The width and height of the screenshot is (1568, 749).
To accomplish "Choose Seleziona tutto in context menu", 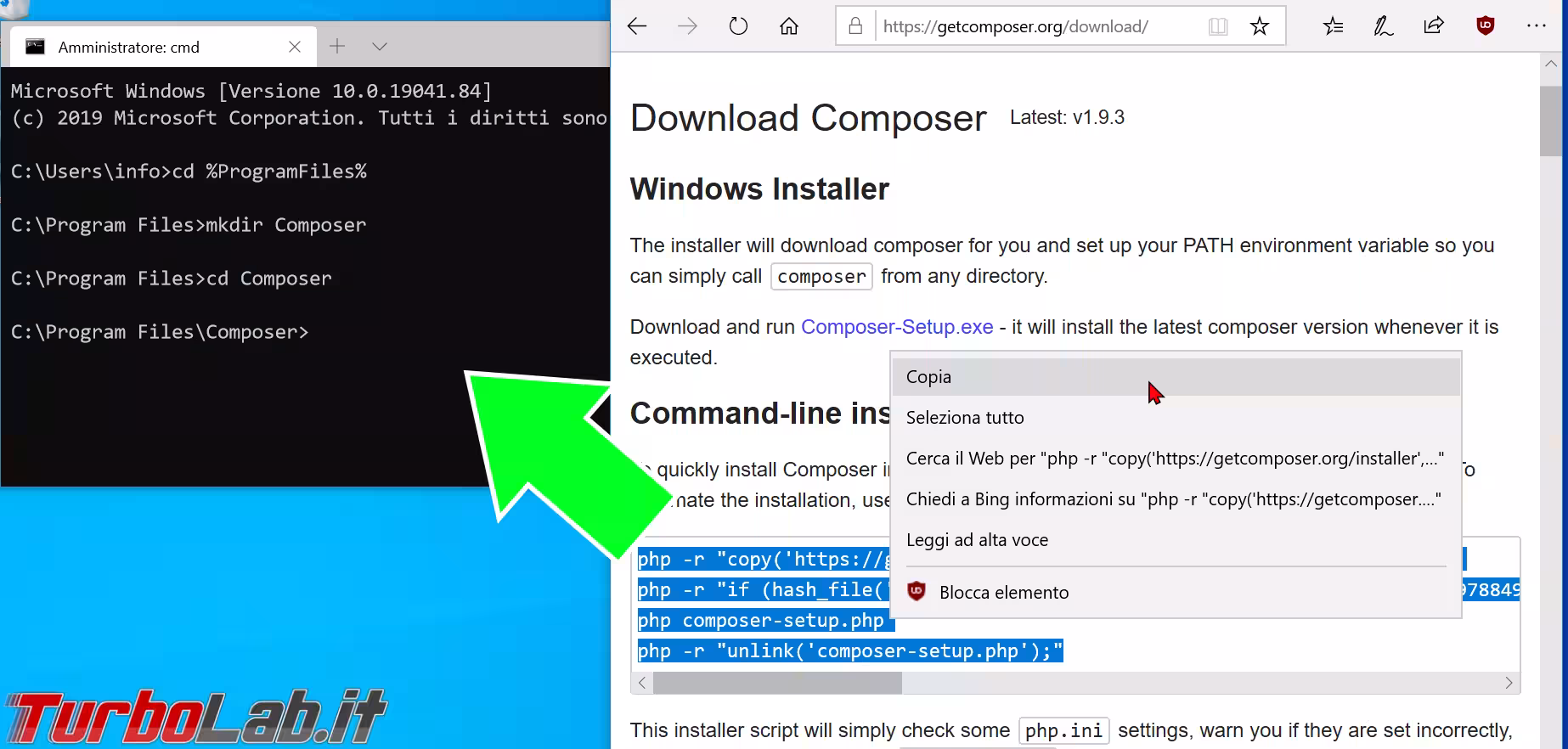I will pyautogui.click(x=1176, y=418).
